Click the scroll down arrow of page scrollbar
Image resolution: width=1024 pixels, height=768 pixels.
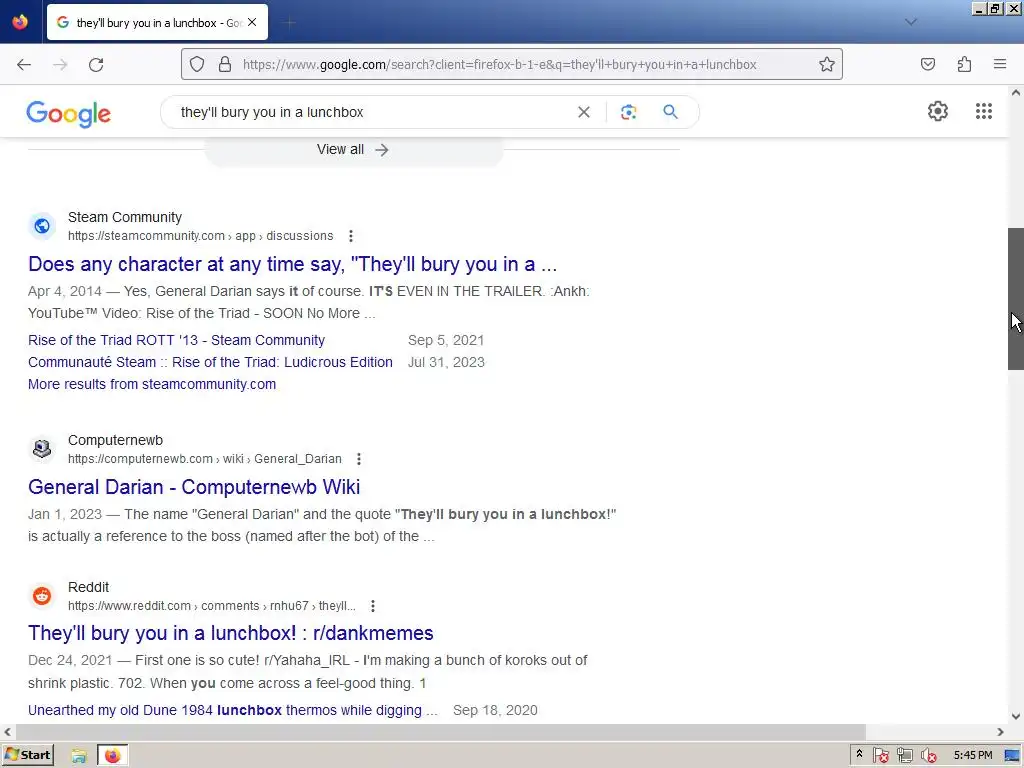1016,716
